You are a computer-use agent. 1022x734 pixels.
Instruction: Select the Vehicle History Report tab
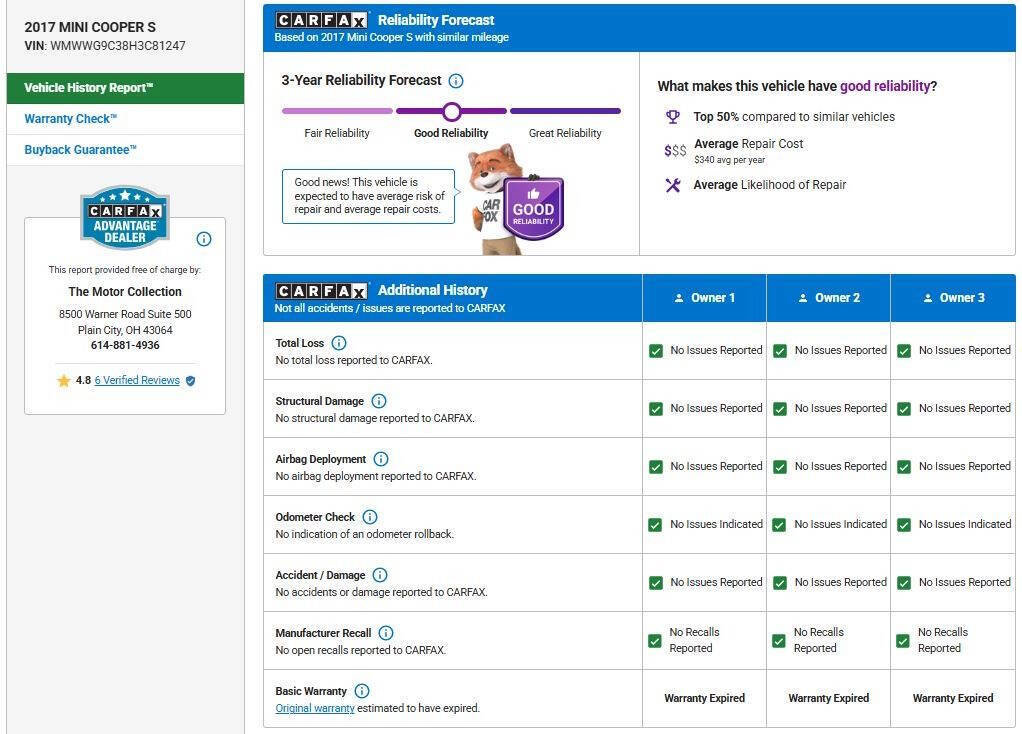pyautogui.click(x=125, y=88)
